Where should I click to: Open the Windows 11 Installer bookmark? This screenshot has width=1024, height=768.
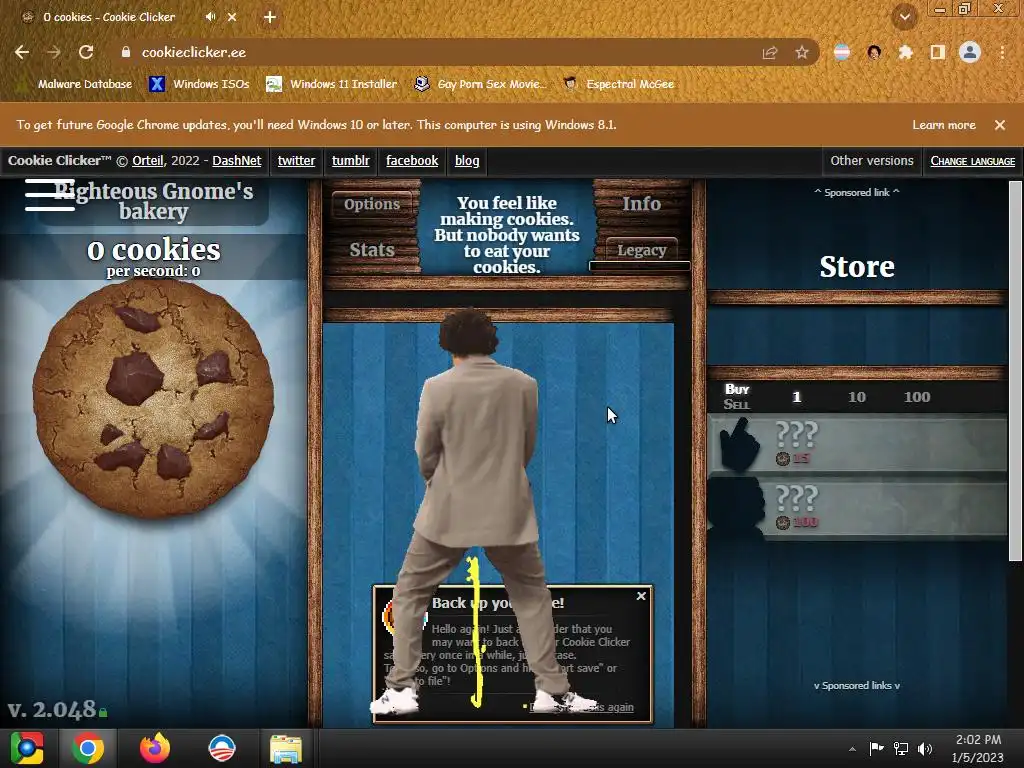point(332,84)
